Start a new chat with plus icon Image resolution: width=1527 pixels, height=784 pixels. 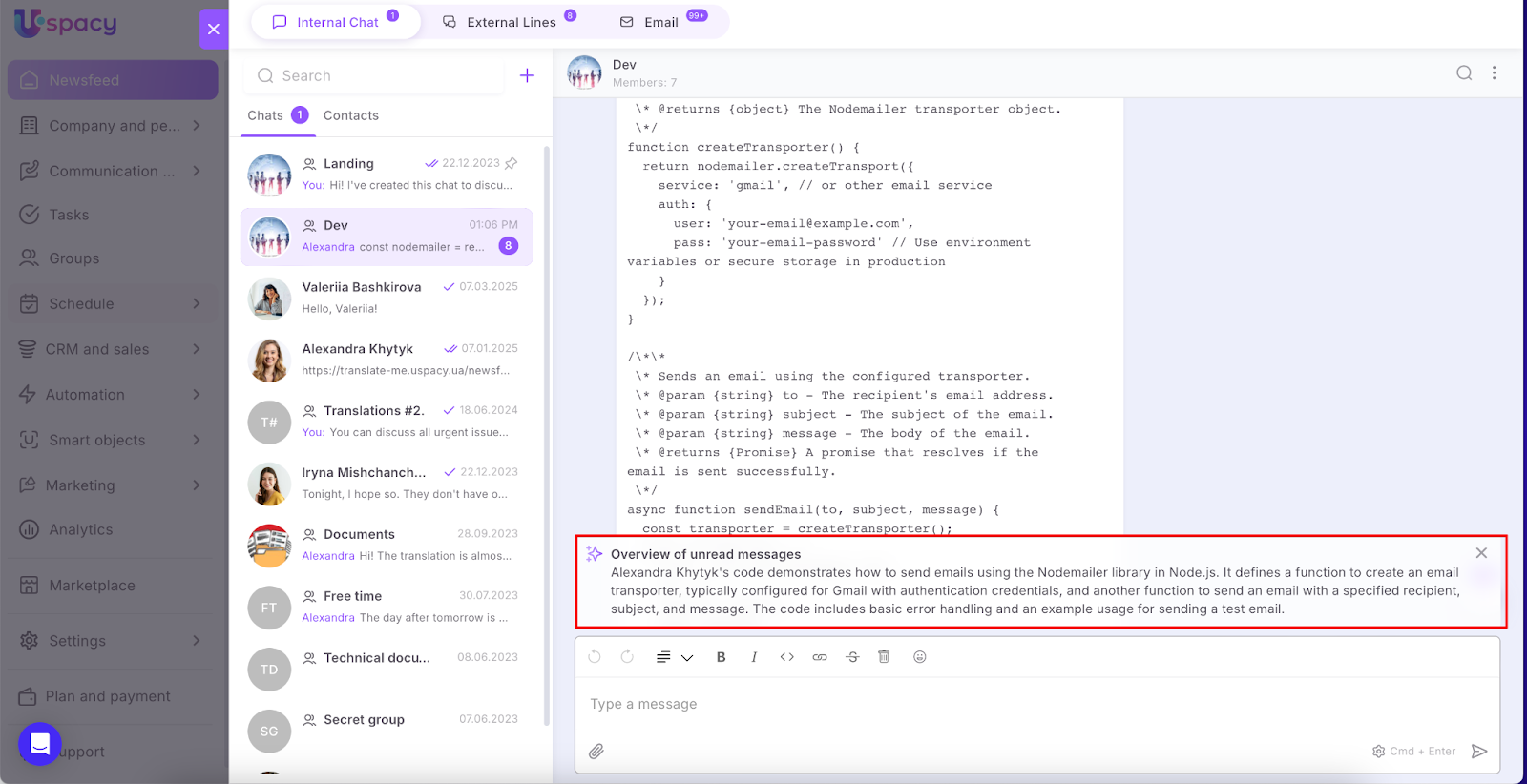click(527, 75)
